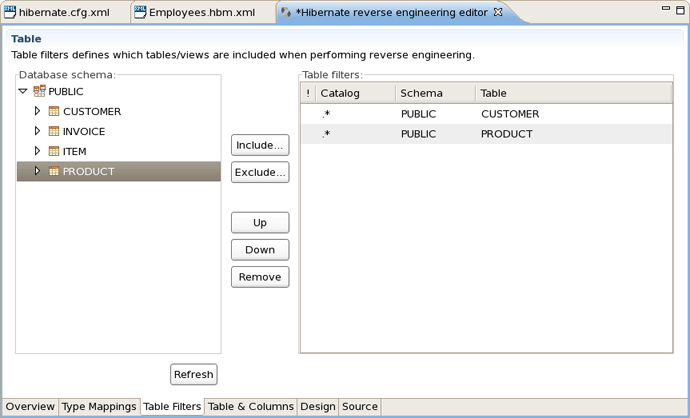Viewport: 690px width, 418px height.
Task: Collapse the PUBLIC schema node
Action: pyautogui.click(x=23, y=92)
